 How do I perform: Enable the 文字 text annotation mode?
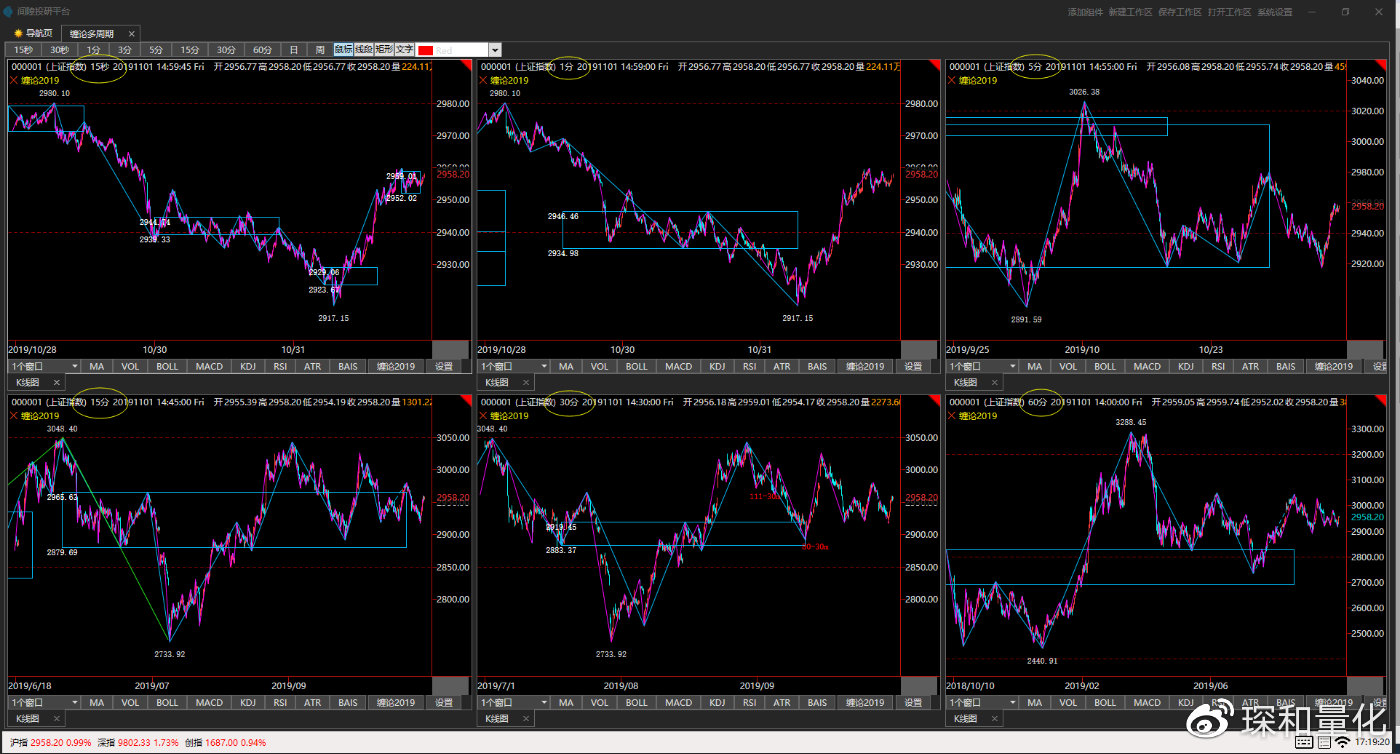(x=404, y=49)
